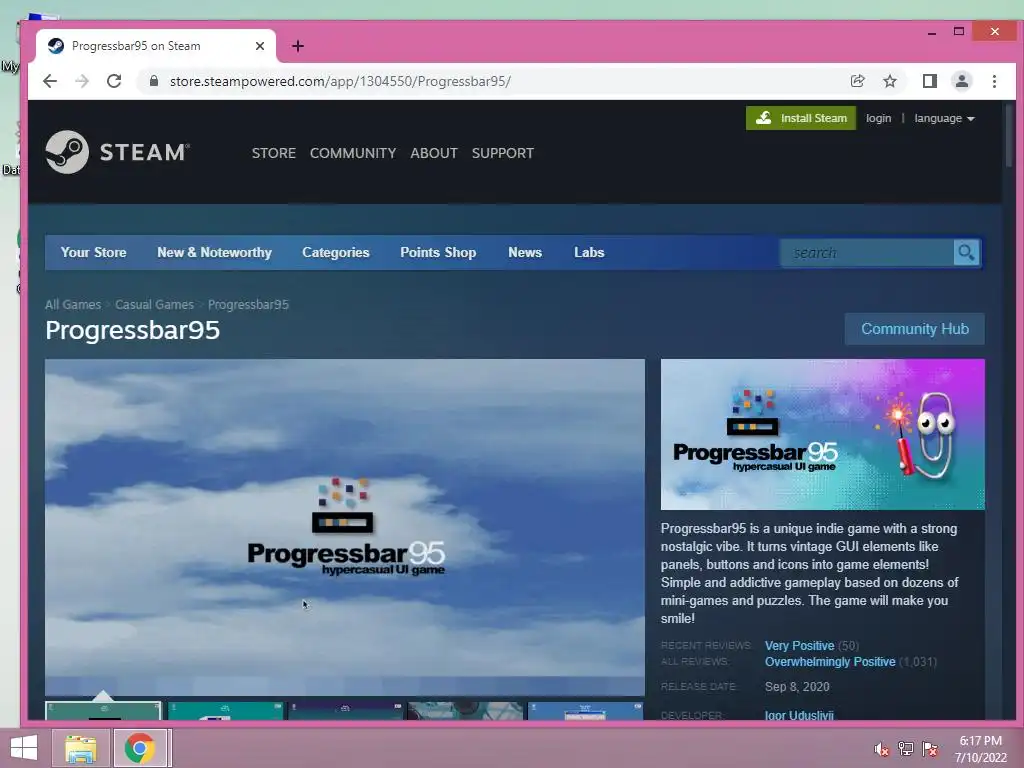
Task: Open the Labs tab
Action: [x=589, y=252]
